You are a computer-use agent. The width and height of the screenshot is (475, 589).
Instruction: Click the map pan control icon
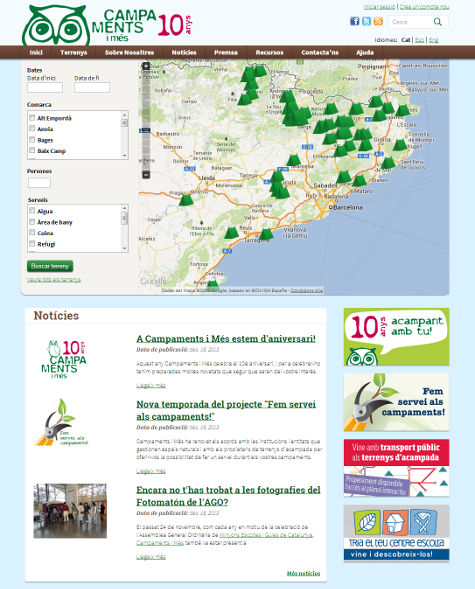(146, 66)
